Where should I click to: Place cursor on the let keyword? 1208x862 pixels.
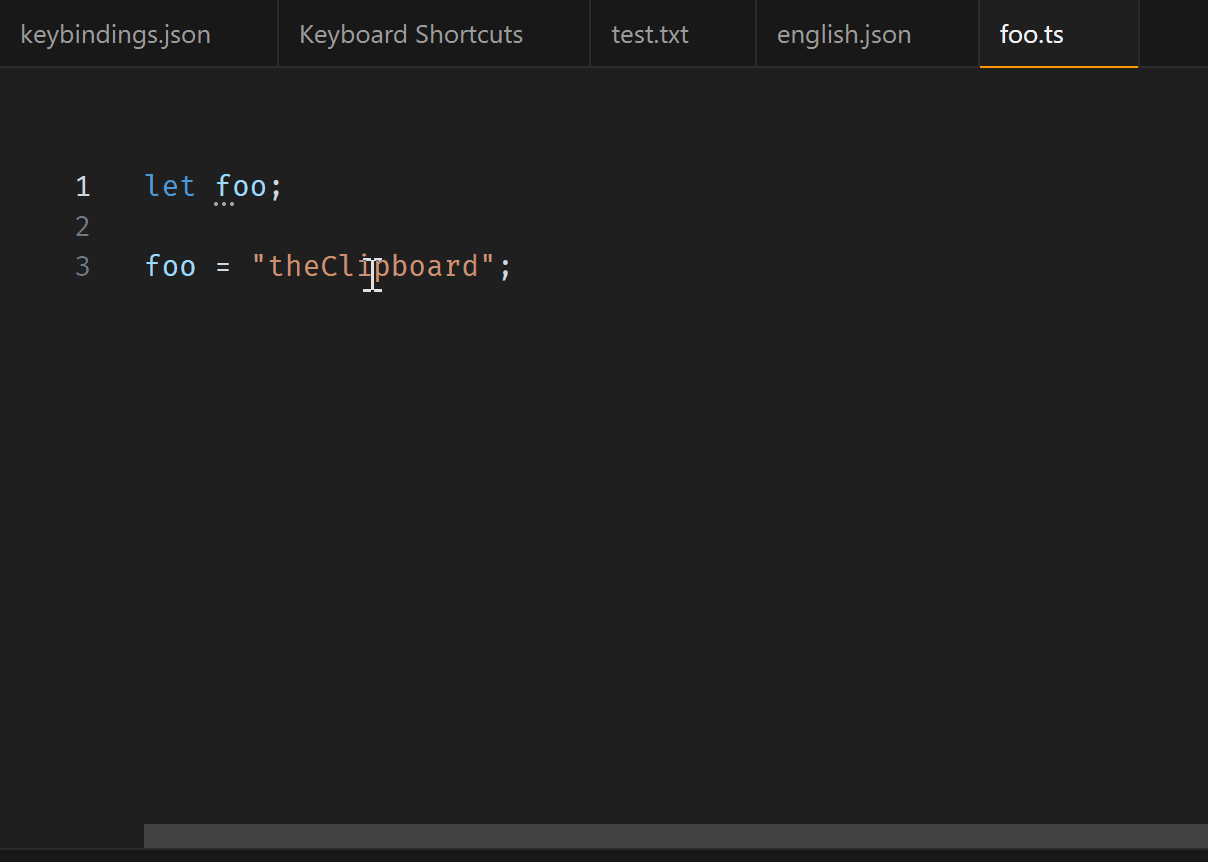pyautogui.click(x=168, y=186)
